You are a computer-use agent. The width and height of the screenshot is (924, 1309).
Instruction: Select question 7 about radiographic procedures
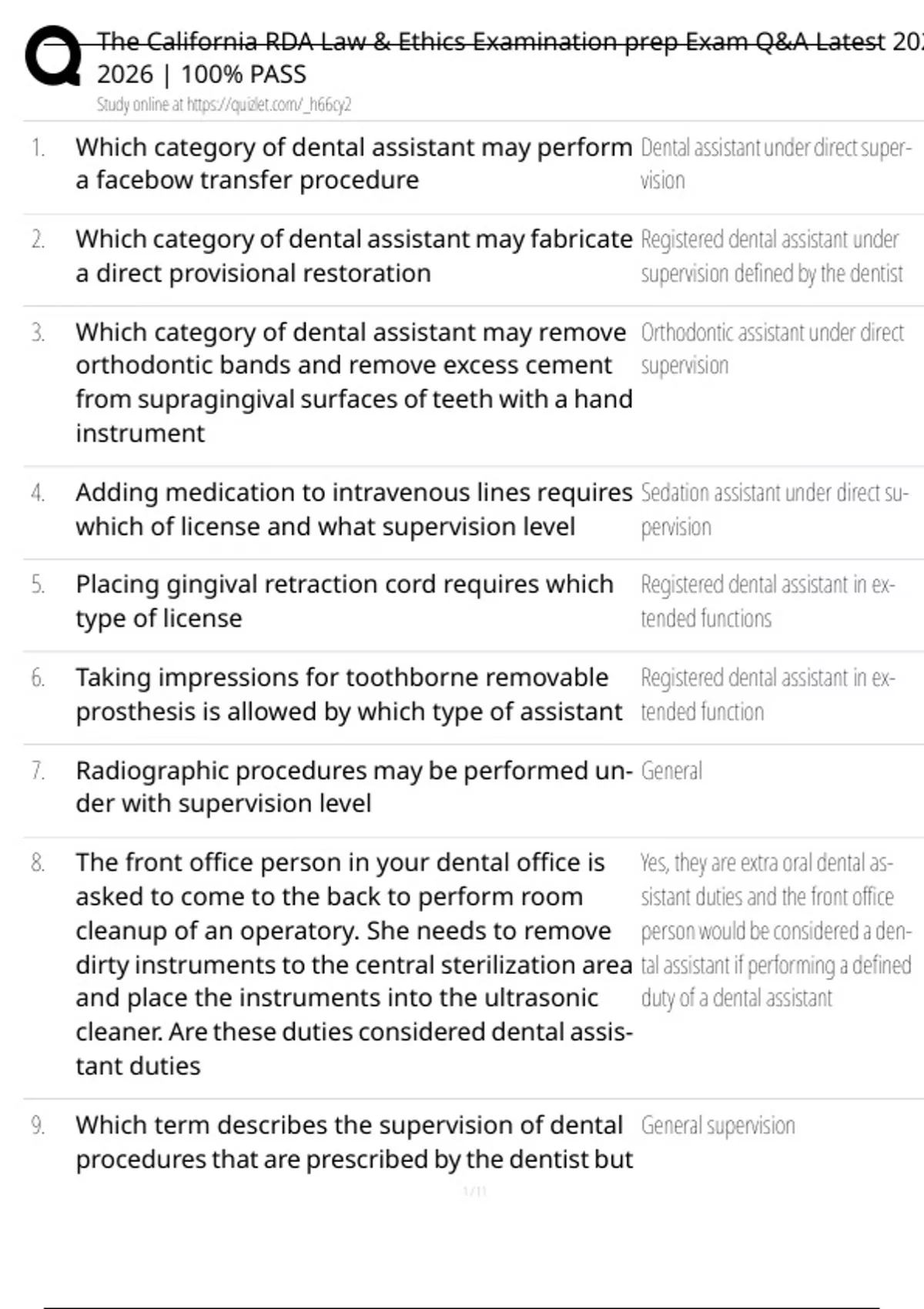(353, 786)
